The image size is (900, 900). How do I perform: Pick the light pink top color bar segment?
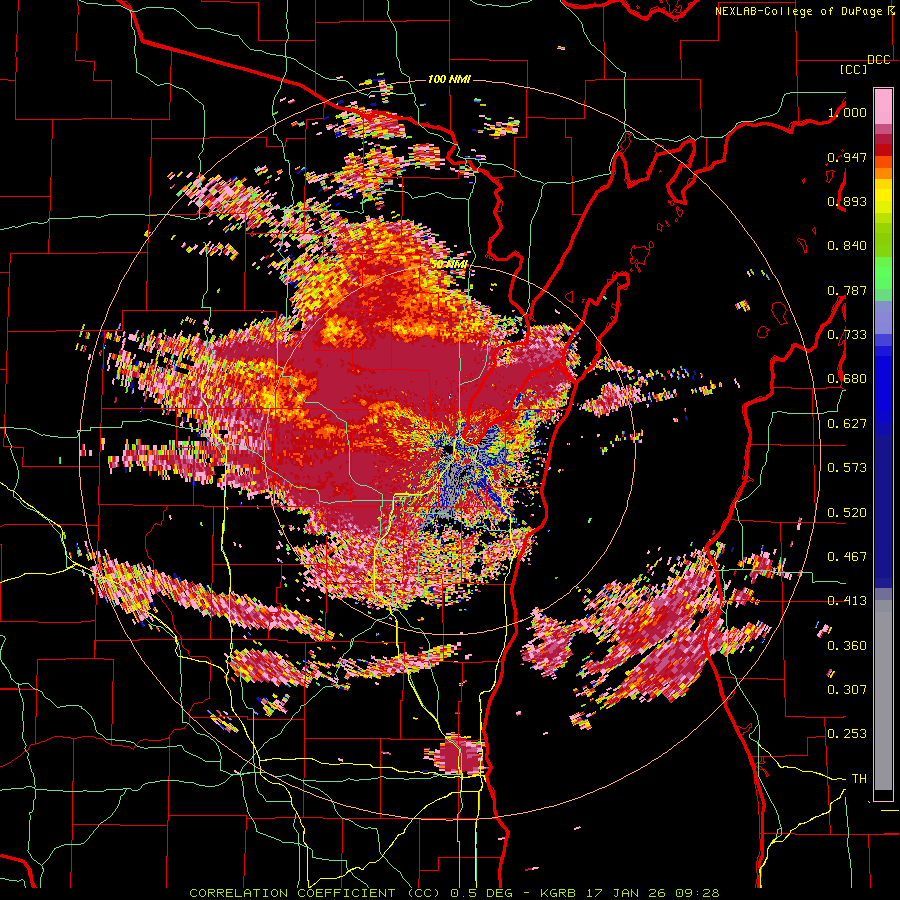883,106
